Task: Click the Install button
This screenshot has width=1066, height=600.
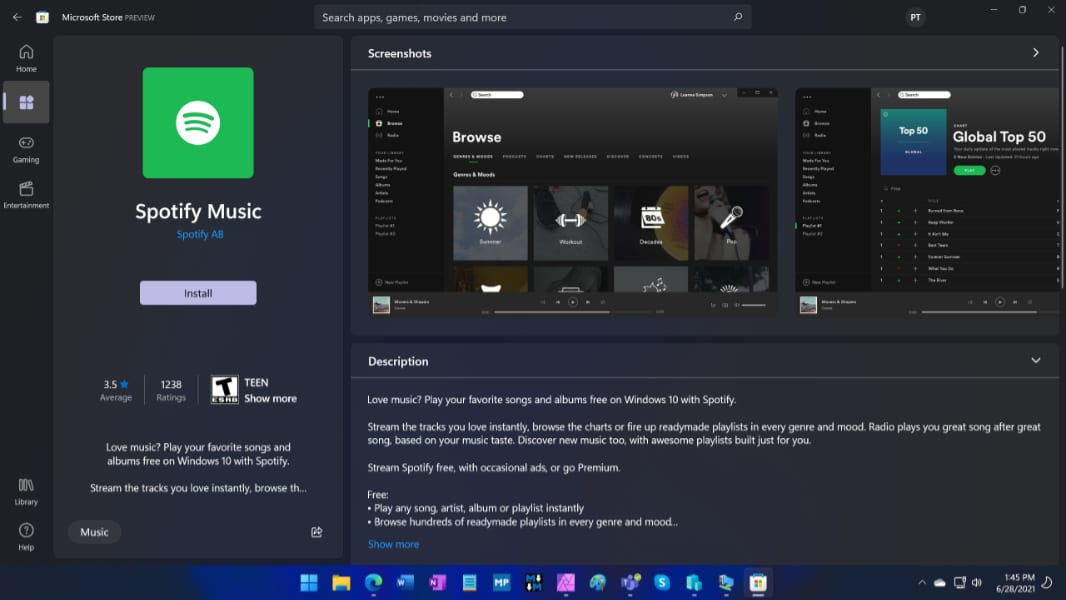Action: point(198,293)
